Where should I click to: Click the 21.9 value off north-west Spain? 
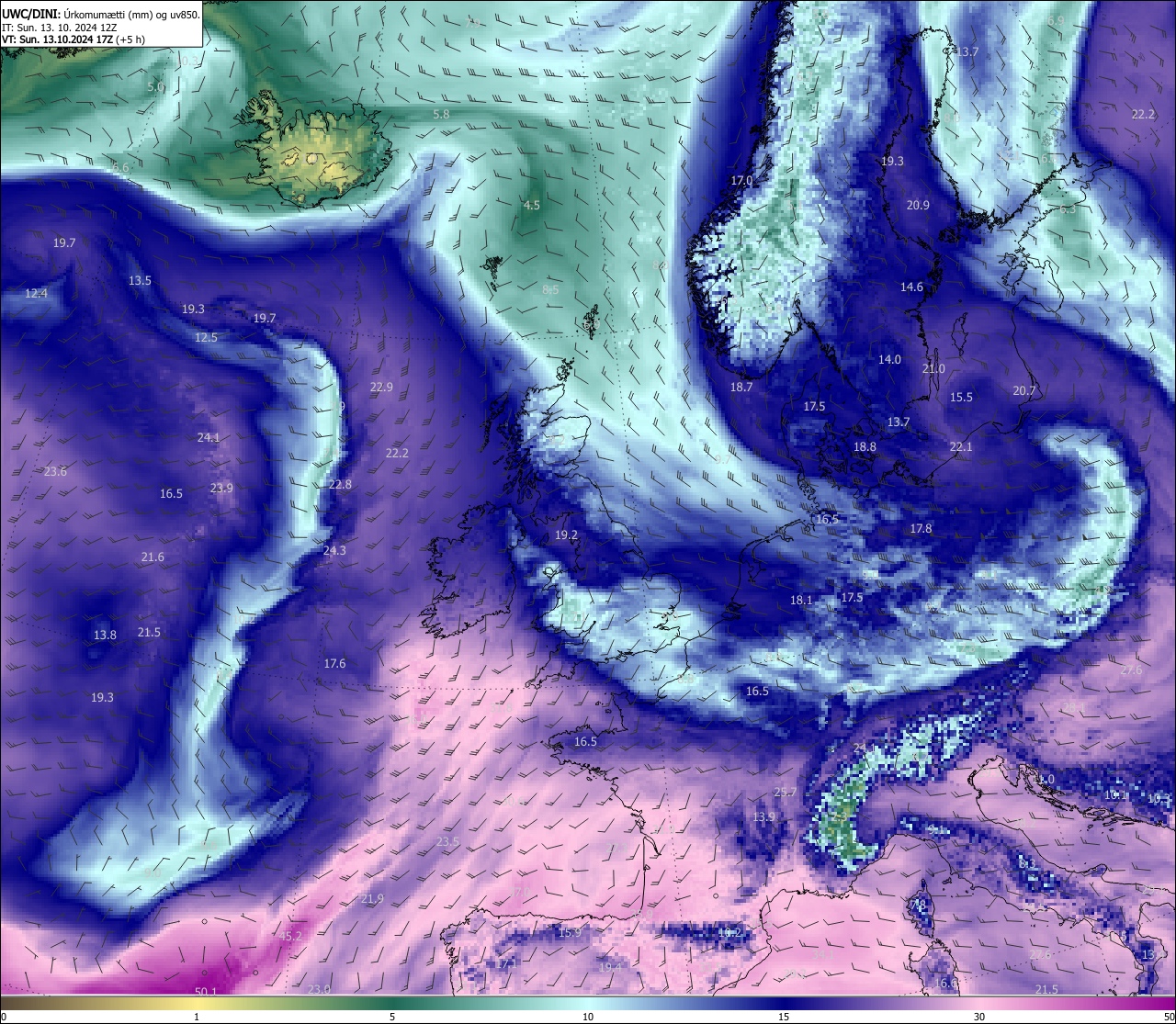(372, 898)
